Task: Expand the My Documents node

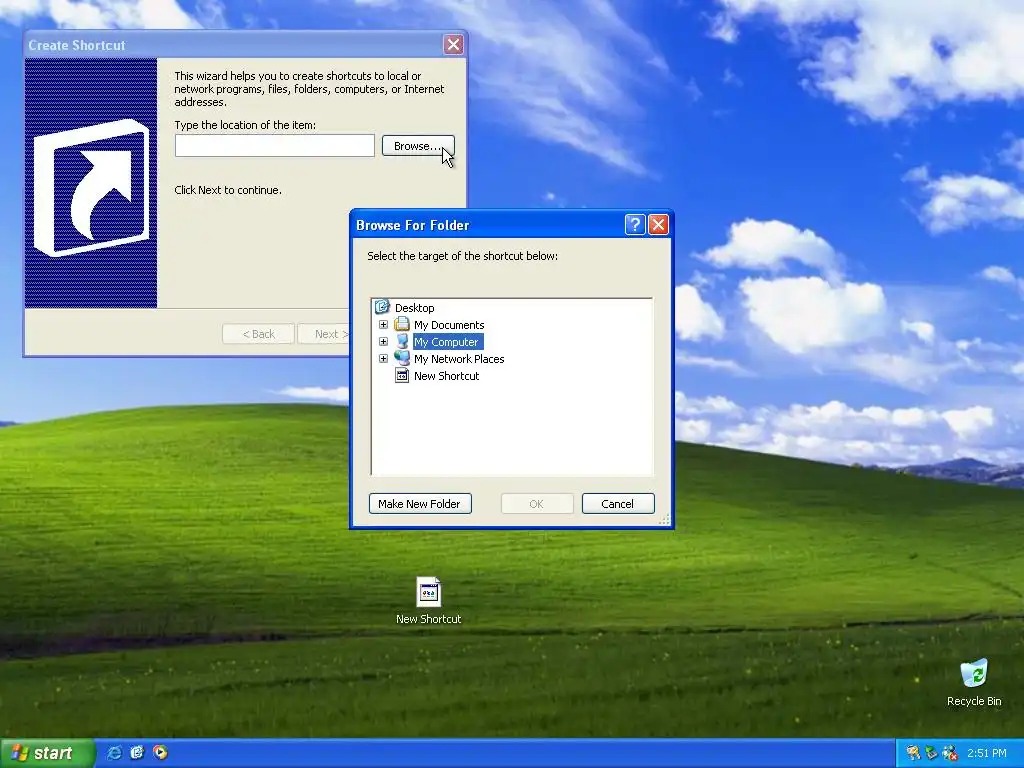Action: [x=383, y=325]
